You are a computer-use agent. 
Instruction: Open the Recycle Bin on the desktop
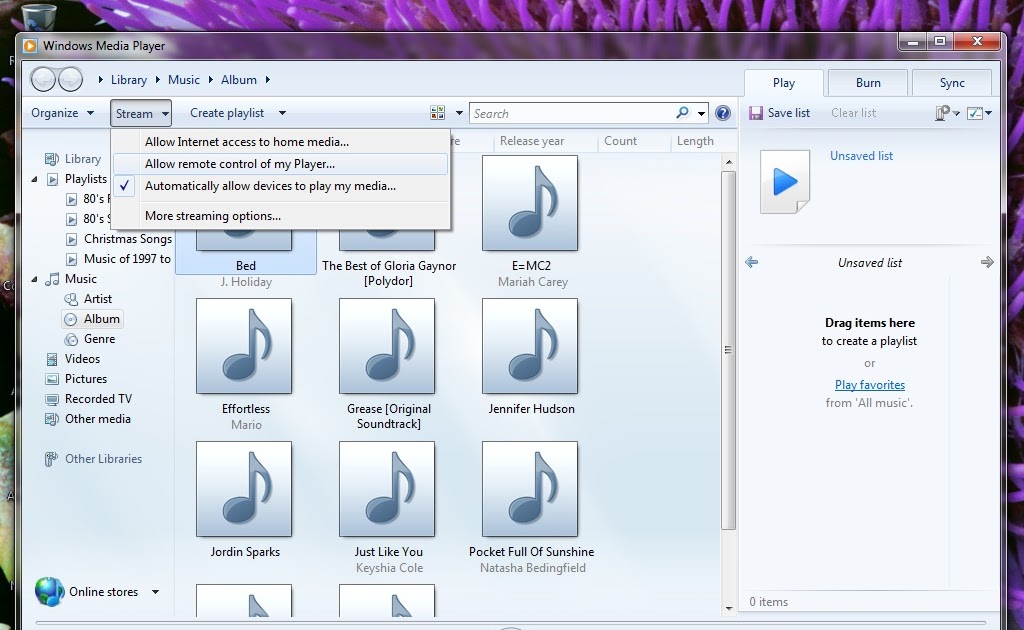39,16
